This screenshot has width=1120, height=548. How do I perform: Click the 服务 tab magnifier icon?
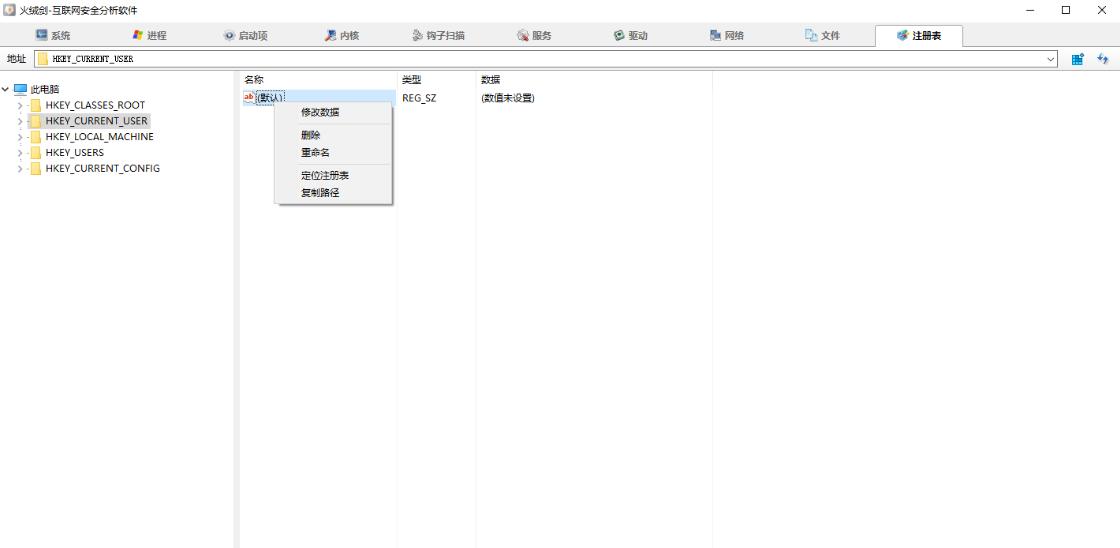(522, 35)
